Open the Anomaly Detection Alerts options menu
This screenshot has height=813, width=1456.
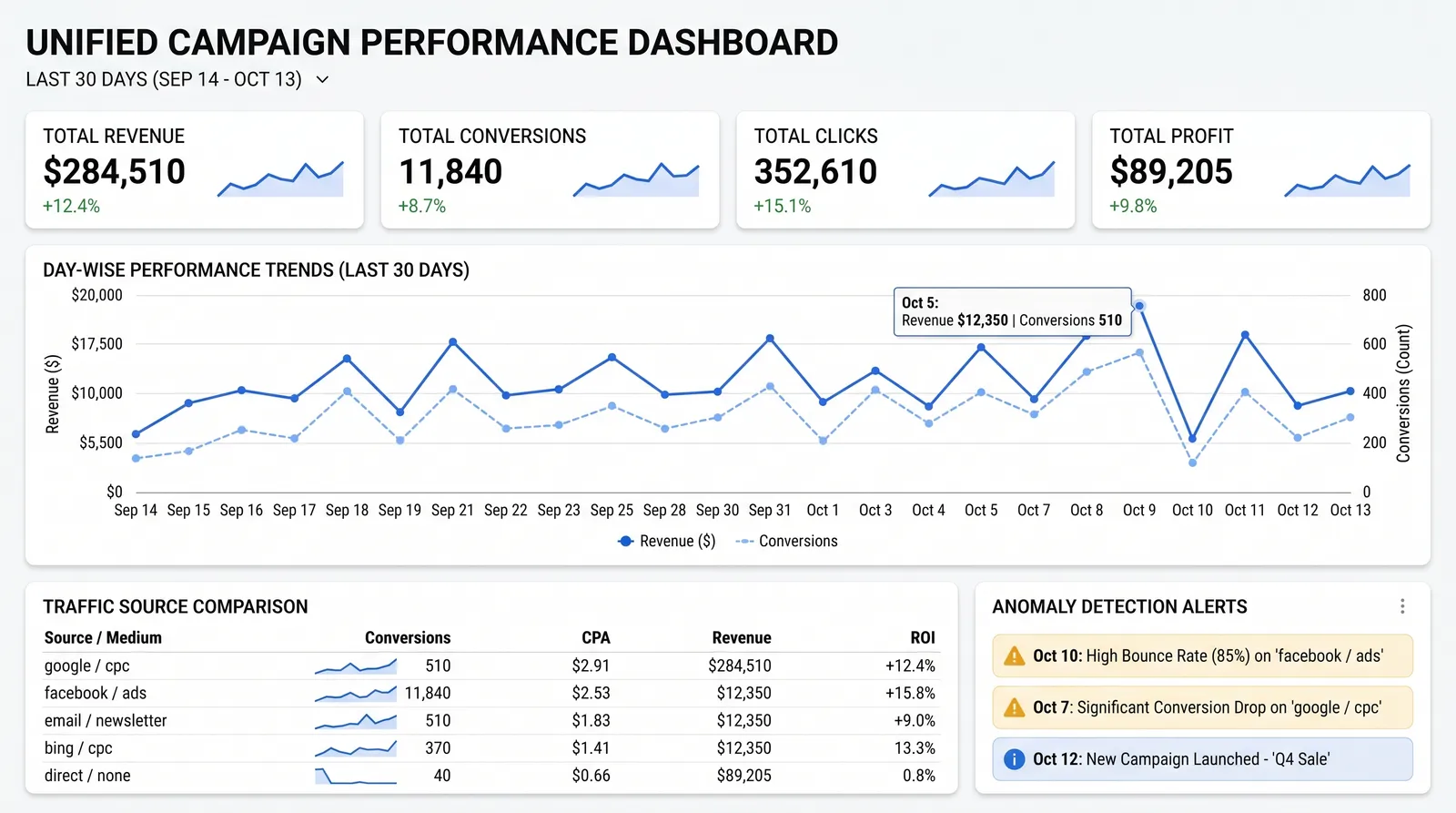1402,606
